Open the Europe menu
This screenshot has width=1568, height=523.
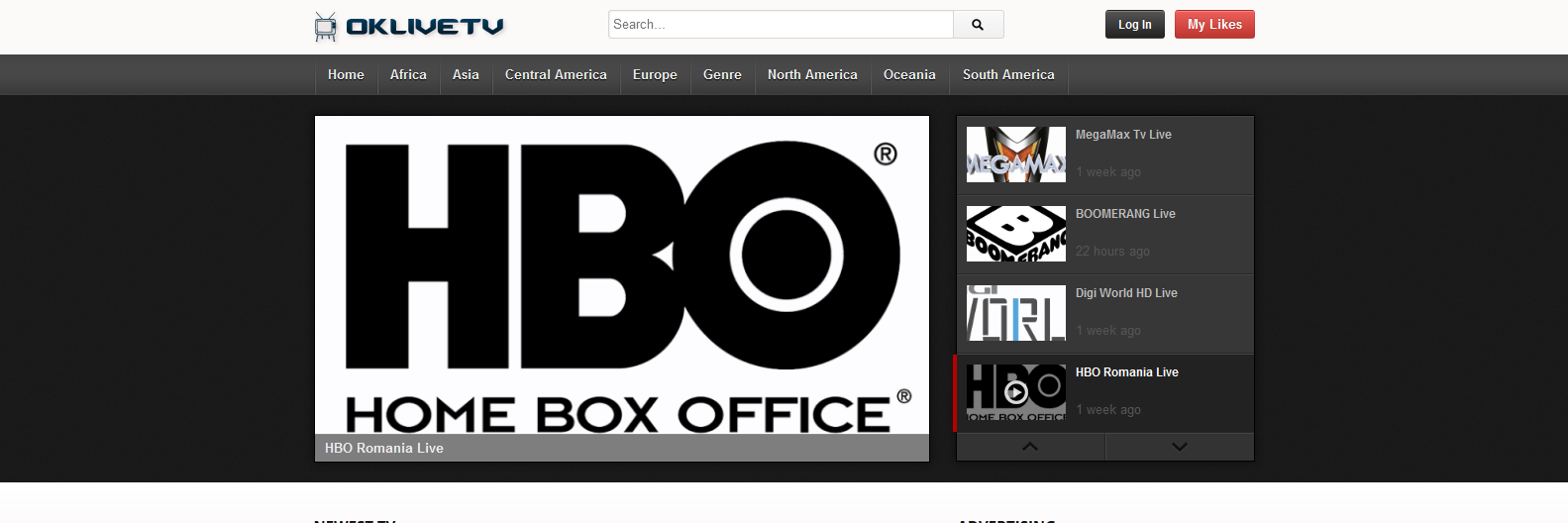pos(655,74)
